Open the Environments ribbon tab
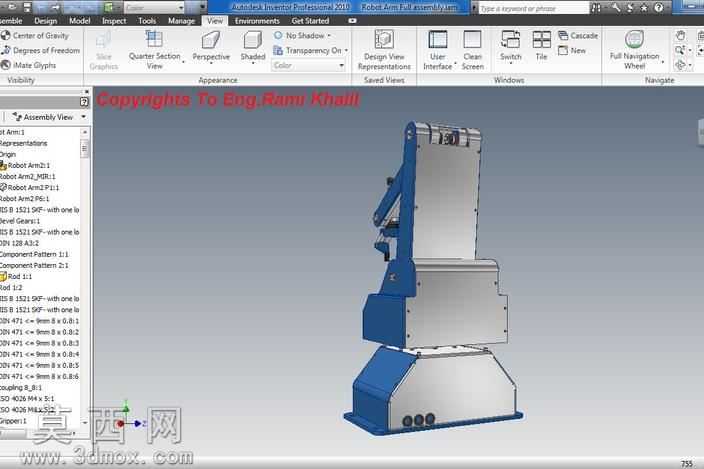 coord(257,21)
